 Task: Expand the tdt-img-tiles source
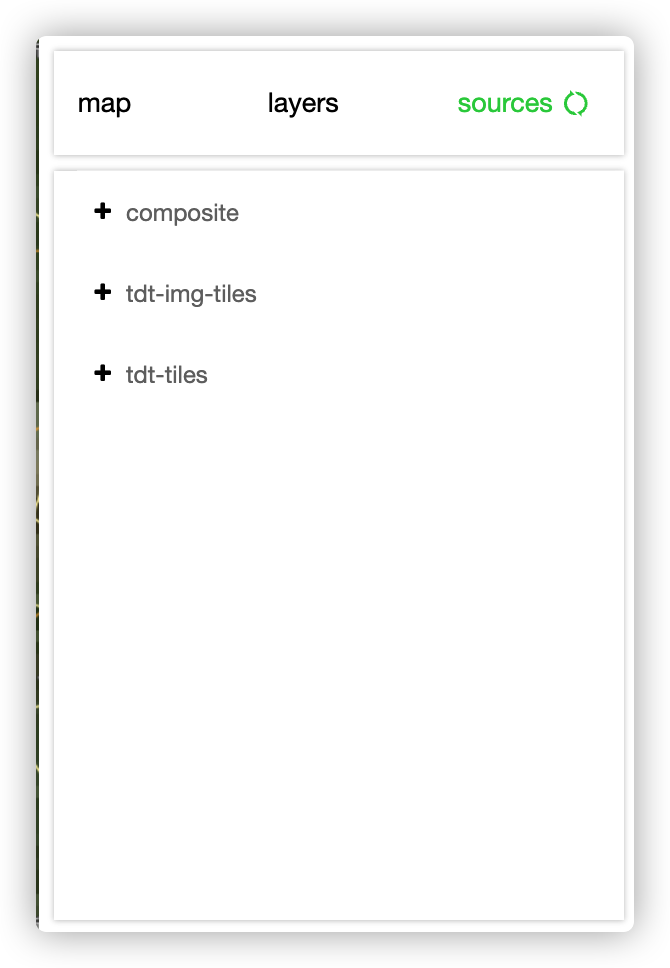(175, 293)
